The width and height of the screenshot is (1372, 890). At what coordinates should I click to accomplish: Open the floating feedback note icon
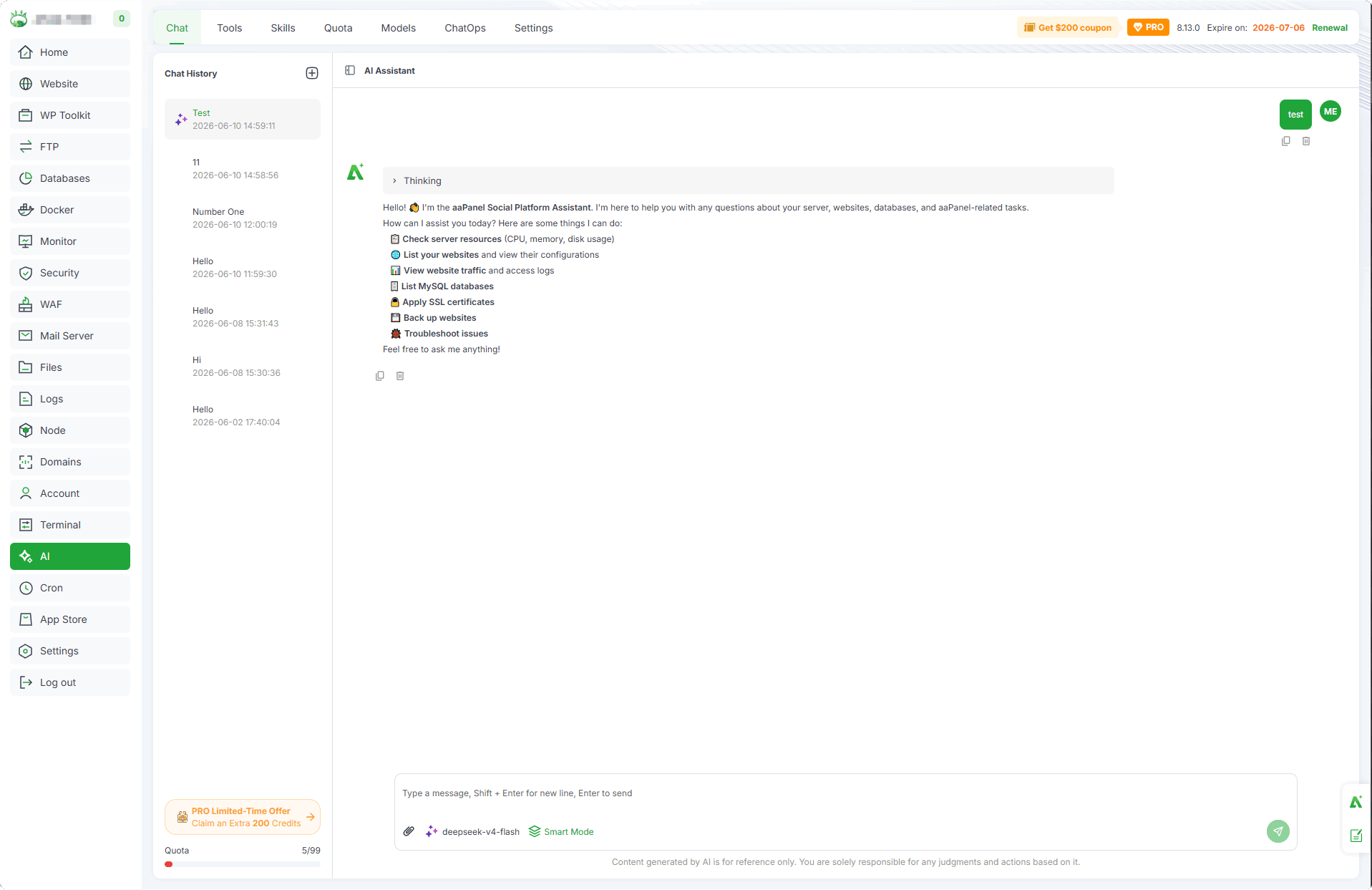[1356, 836]
